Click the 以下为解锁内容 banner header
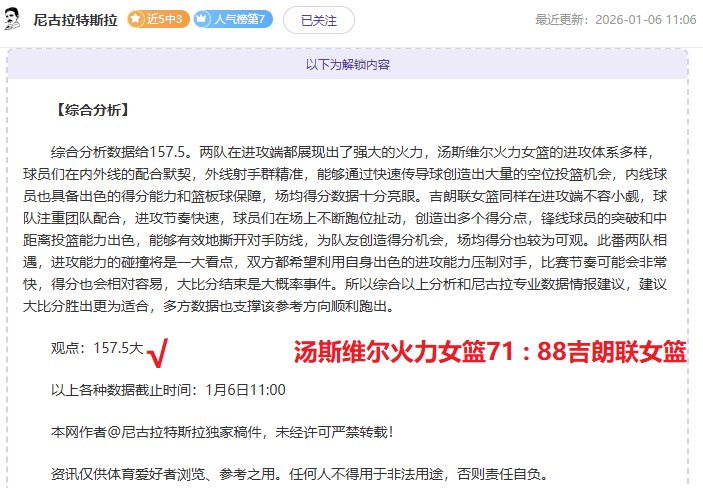This screenshot has height=488, width=703. tap(347, 64)
